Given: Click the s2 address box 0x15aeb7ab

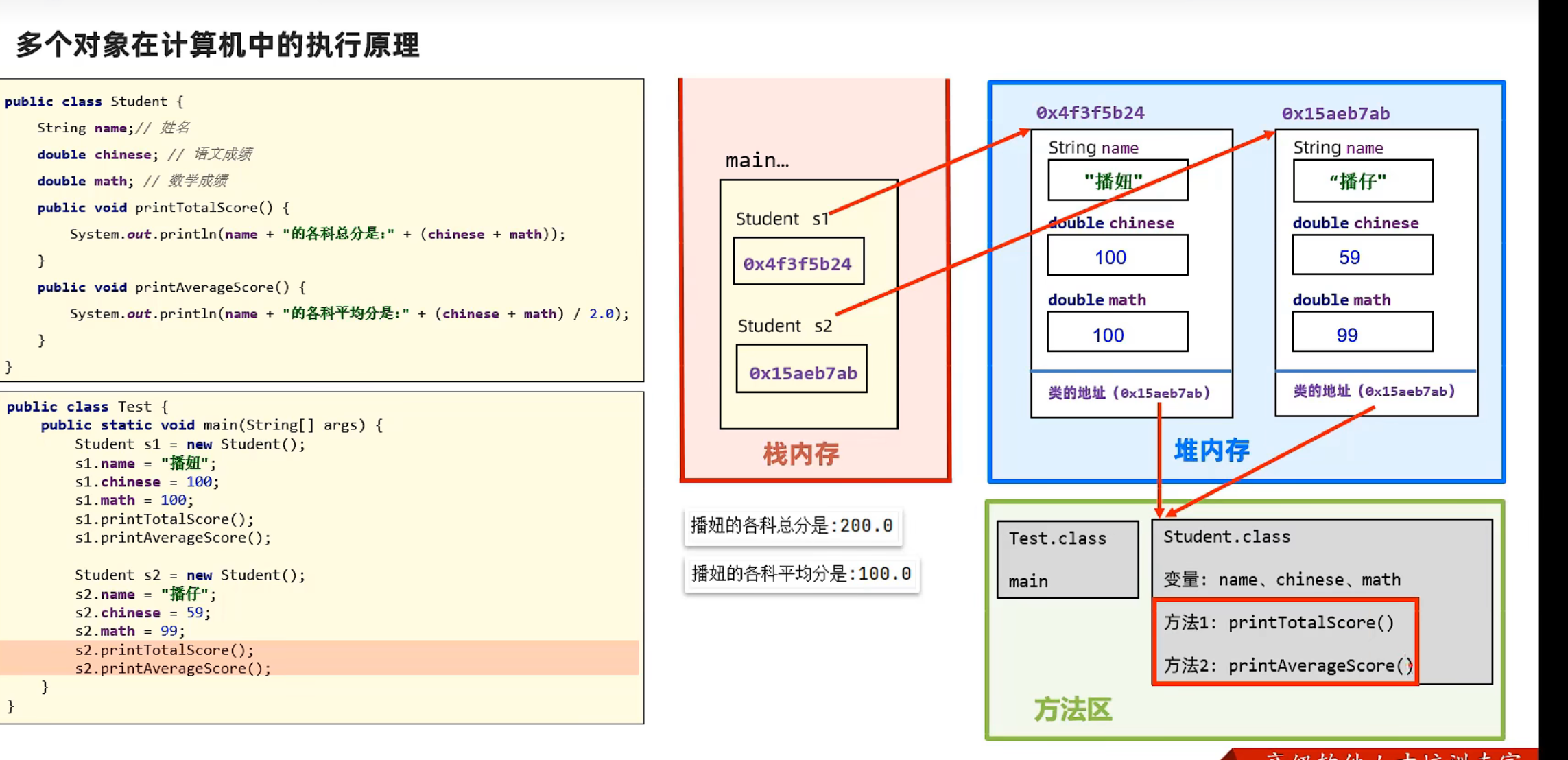Looking at the screenshot, I should click(x=802, y=372).
